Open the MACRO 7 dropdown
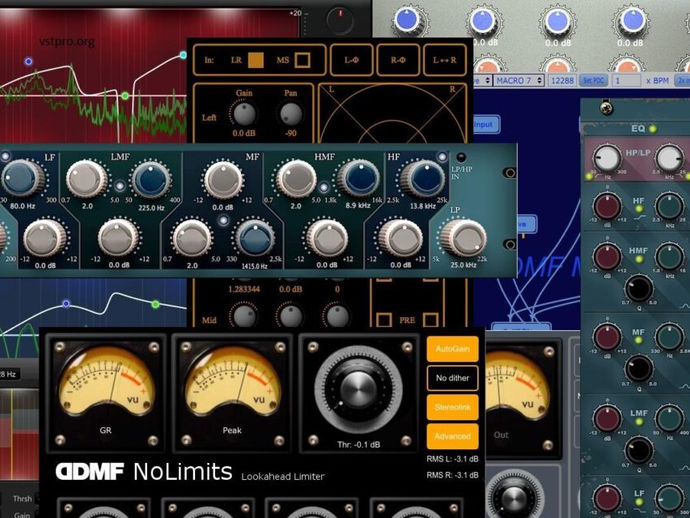690x518 pixels. click(518, 81)
